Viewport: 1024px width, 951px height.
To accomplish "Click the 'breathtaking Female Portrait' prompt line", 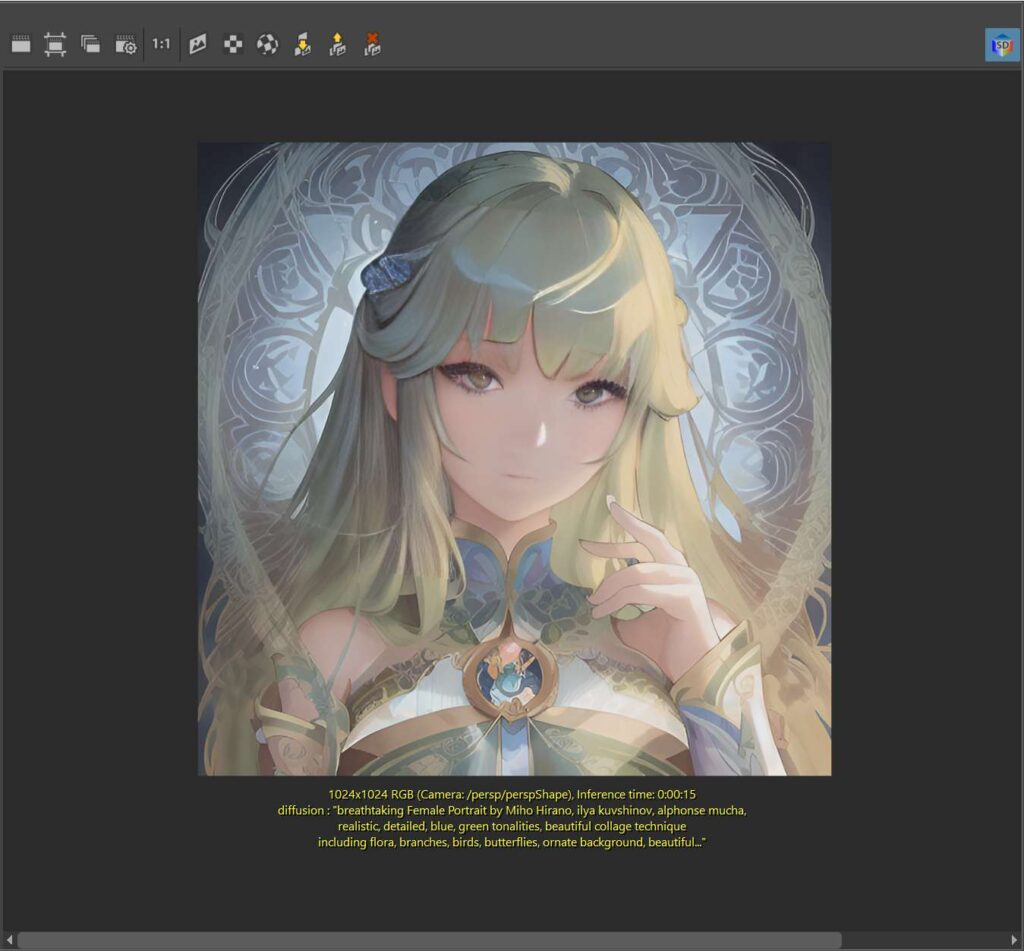I will point(512,811).
